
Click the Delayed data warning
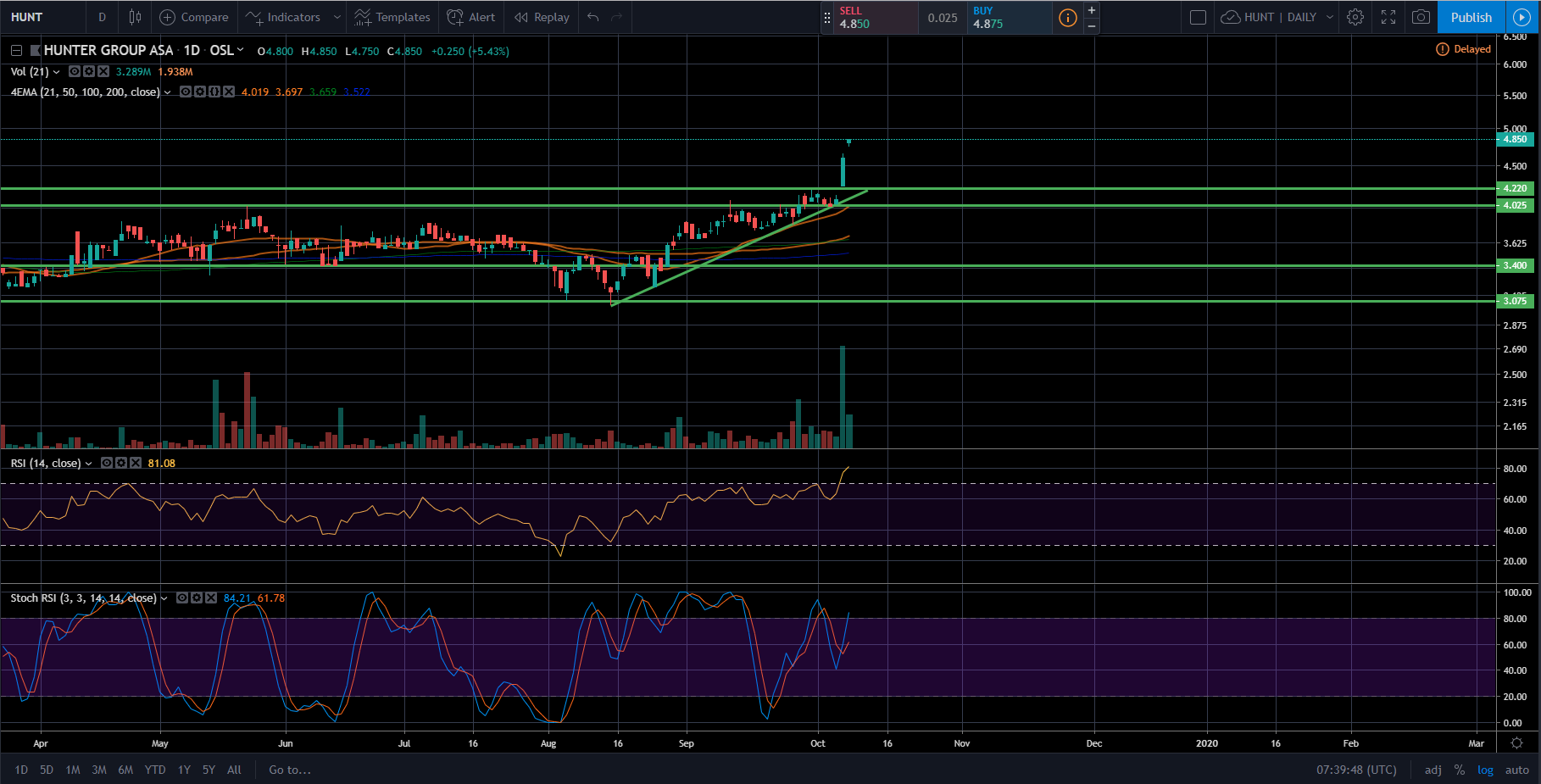1463,49
